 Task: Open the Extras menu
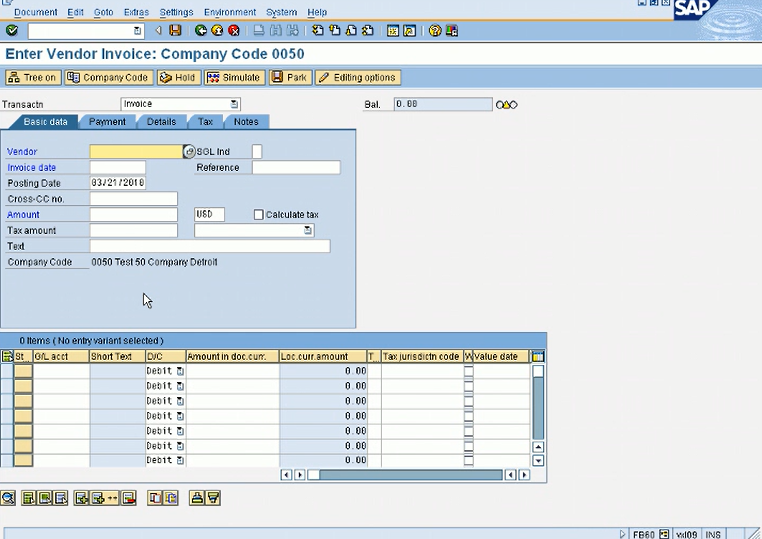click(x=136, y=12)
